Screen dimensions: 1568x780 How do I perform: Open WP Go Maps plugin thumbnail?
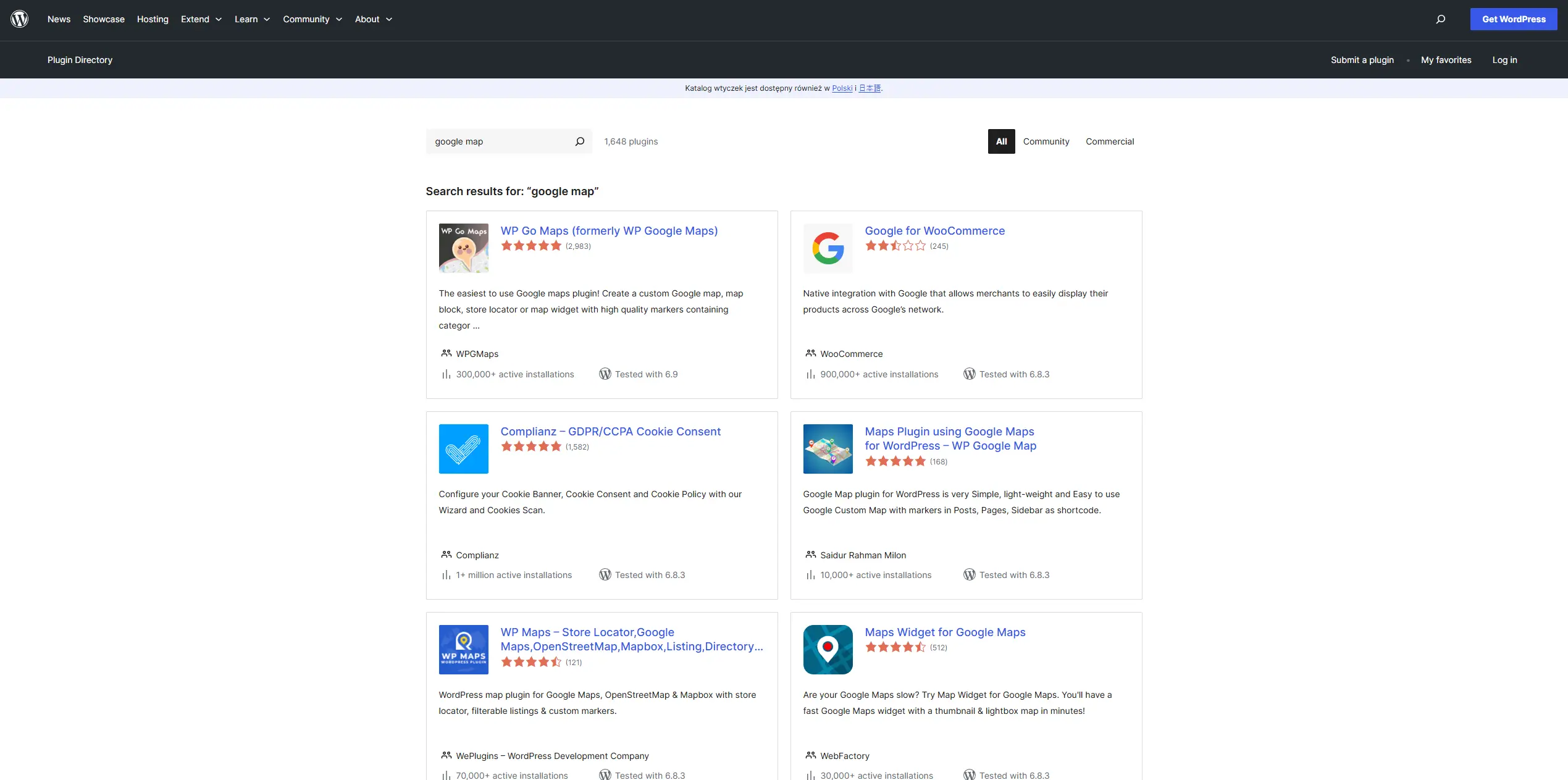(463, 248)
